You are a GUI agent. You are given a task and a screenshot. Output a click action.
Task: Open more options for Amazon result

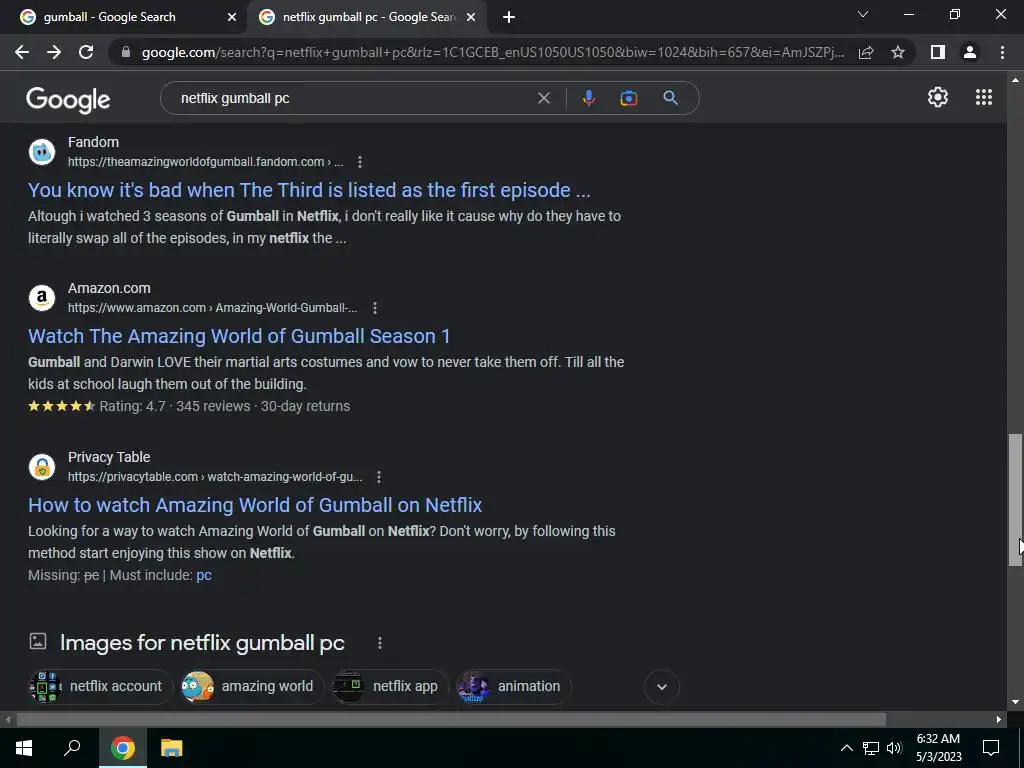[x=375, y=308]
